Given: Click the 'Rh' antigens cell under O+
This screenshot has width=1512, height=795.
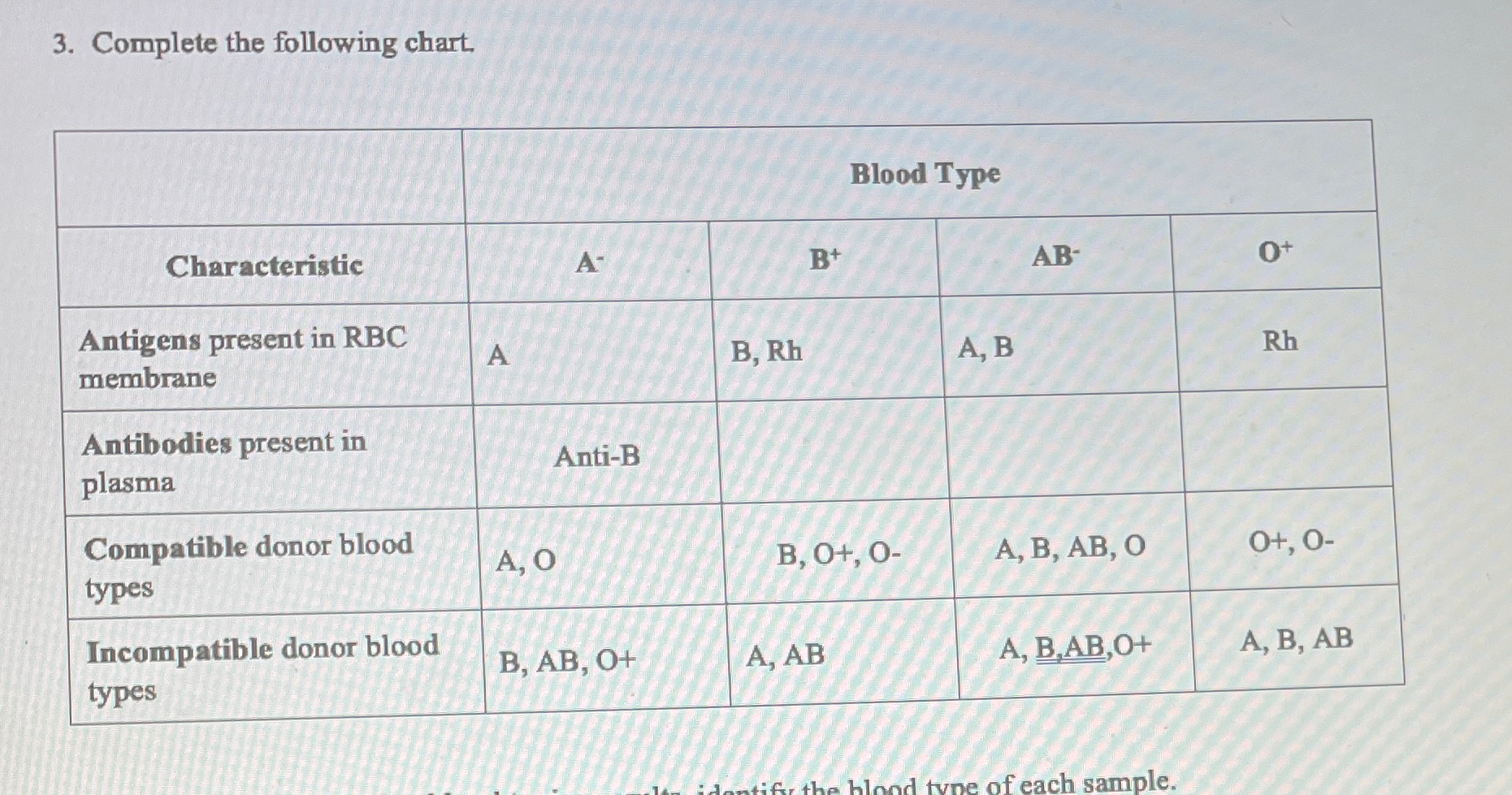Looking at the screenshot, I should 1281,339.
